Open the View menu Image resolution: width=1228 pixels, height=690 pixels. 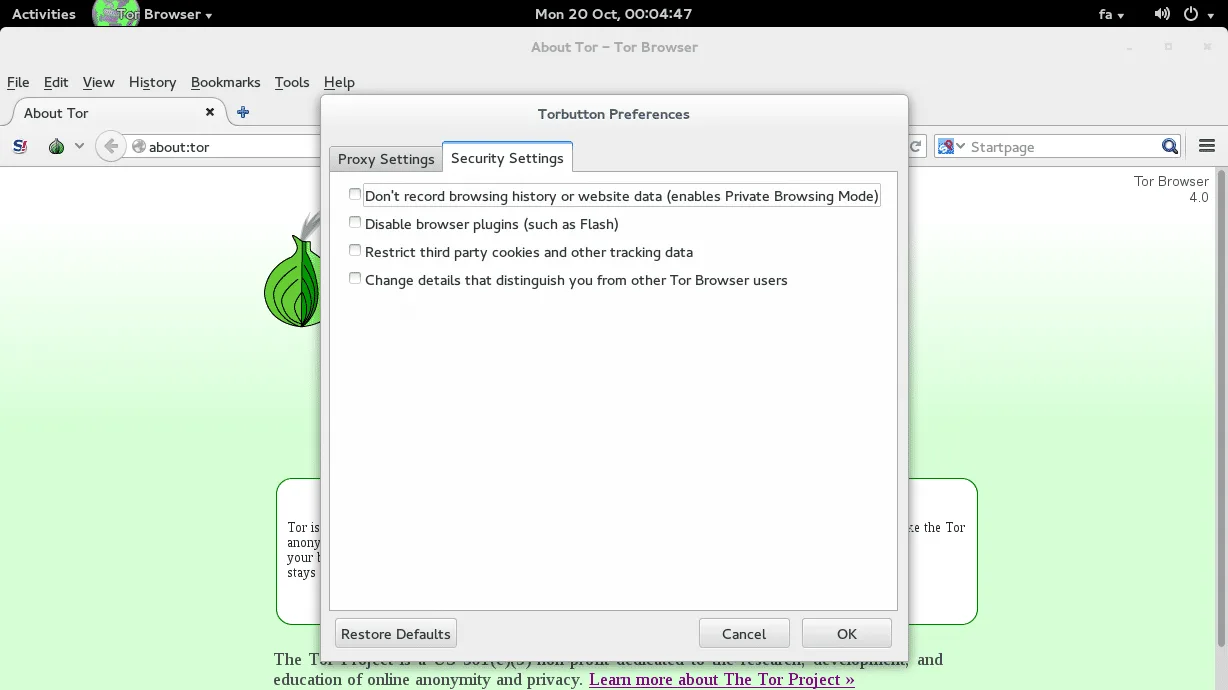click(98, 82)
